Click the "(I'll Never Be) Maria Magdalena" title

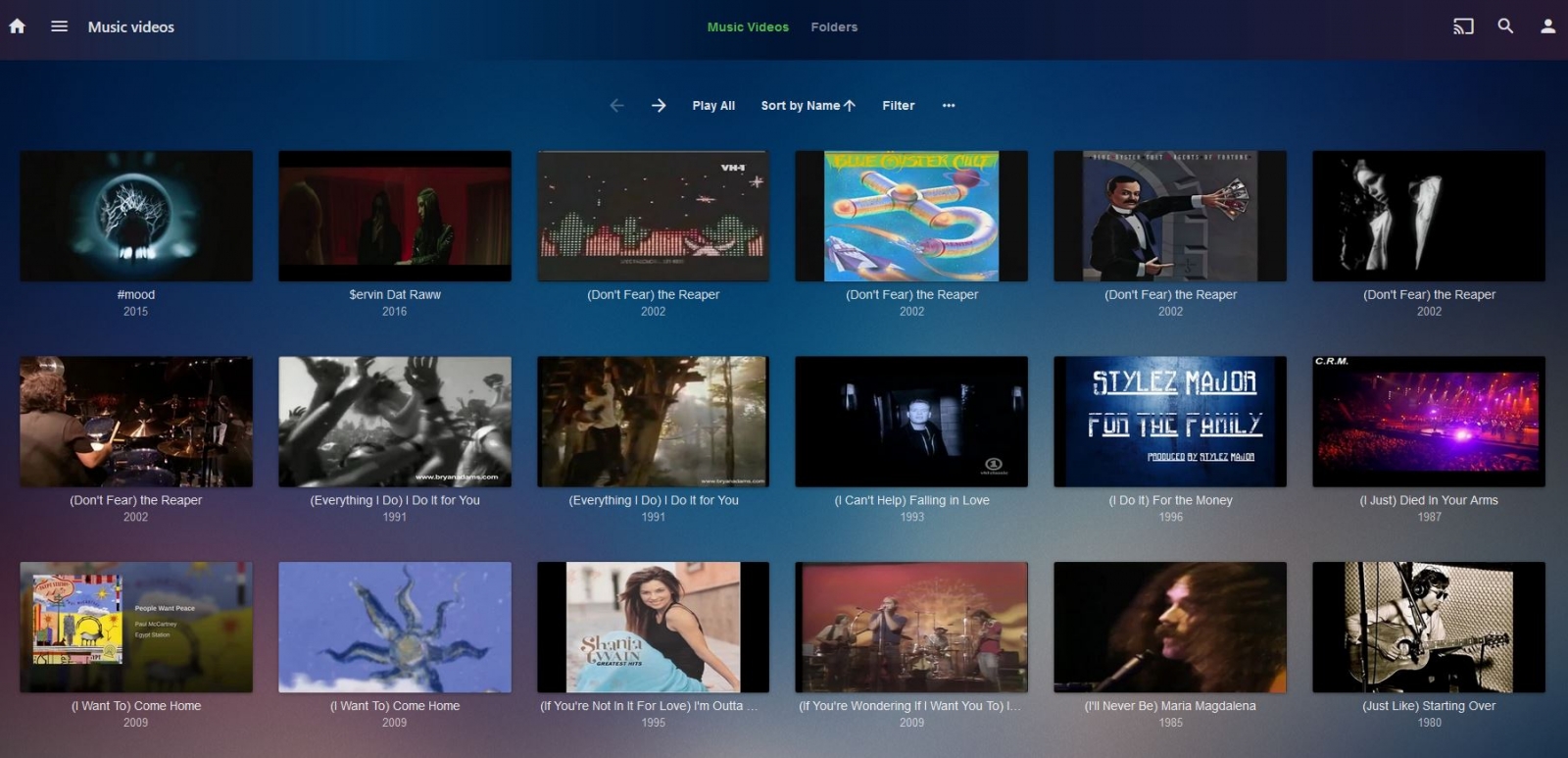click(1170, 706)
